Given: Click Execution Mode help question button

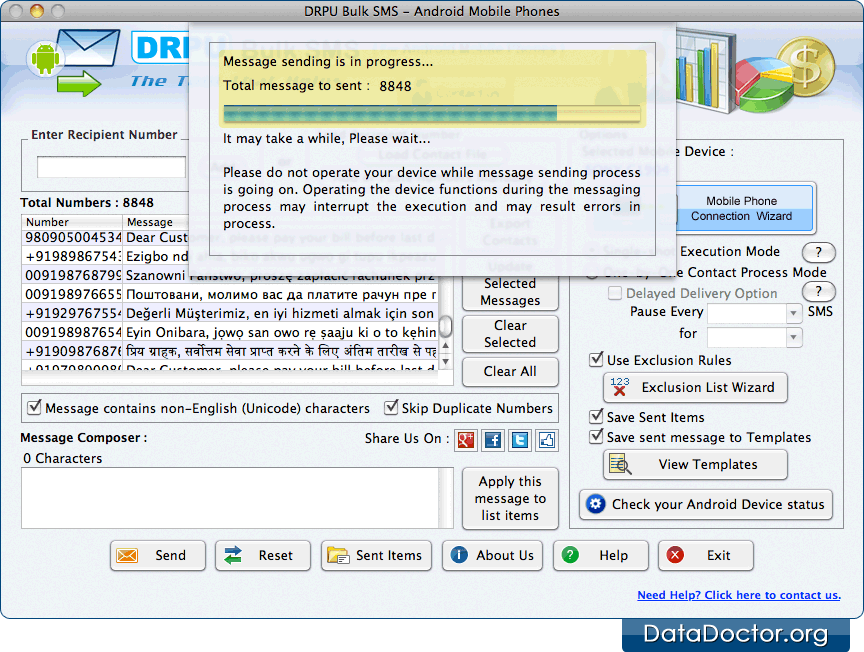Looking at the screenshot, I should (x=819, y=252).
